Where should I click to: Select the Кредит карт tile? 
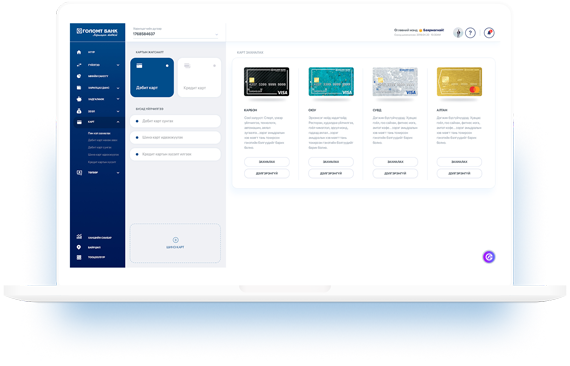coord(199,77)
